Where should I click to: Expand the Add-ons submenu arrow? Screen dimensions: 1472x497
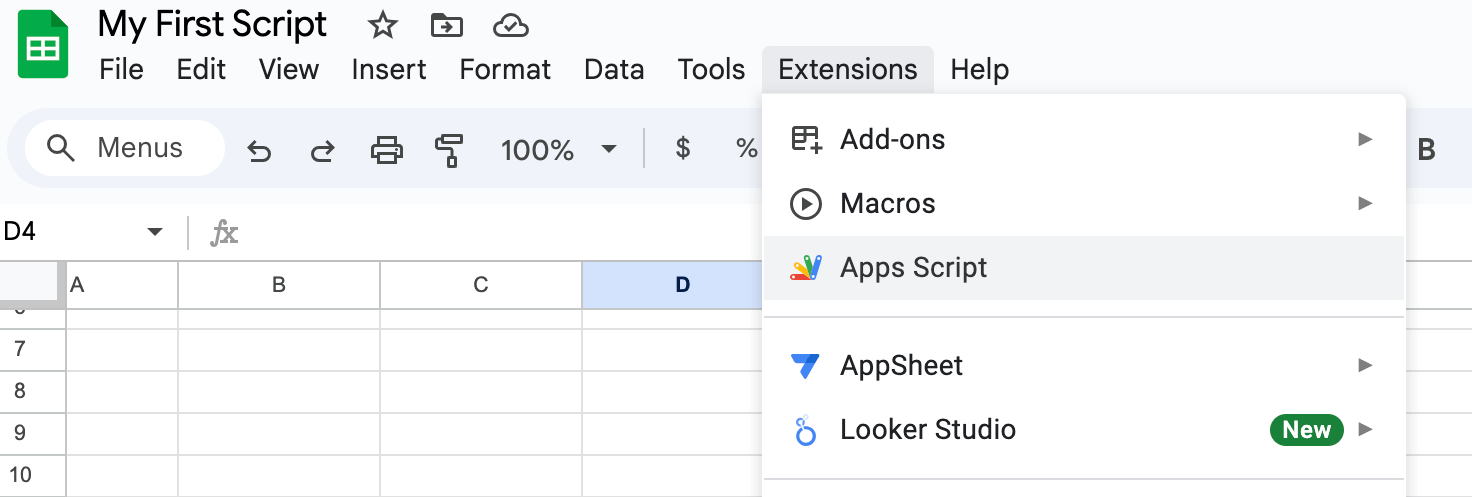click(x=1365, y=140)
